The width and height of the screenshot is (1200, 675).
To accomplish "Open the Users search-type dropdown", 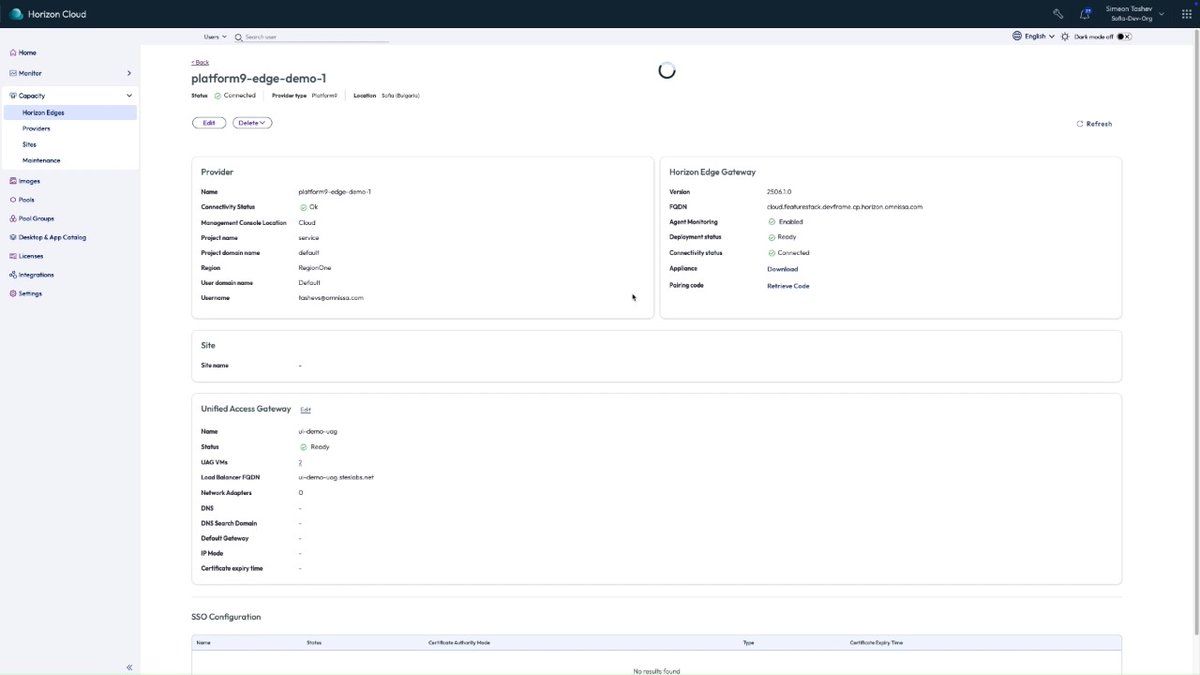I will point(215,36).
